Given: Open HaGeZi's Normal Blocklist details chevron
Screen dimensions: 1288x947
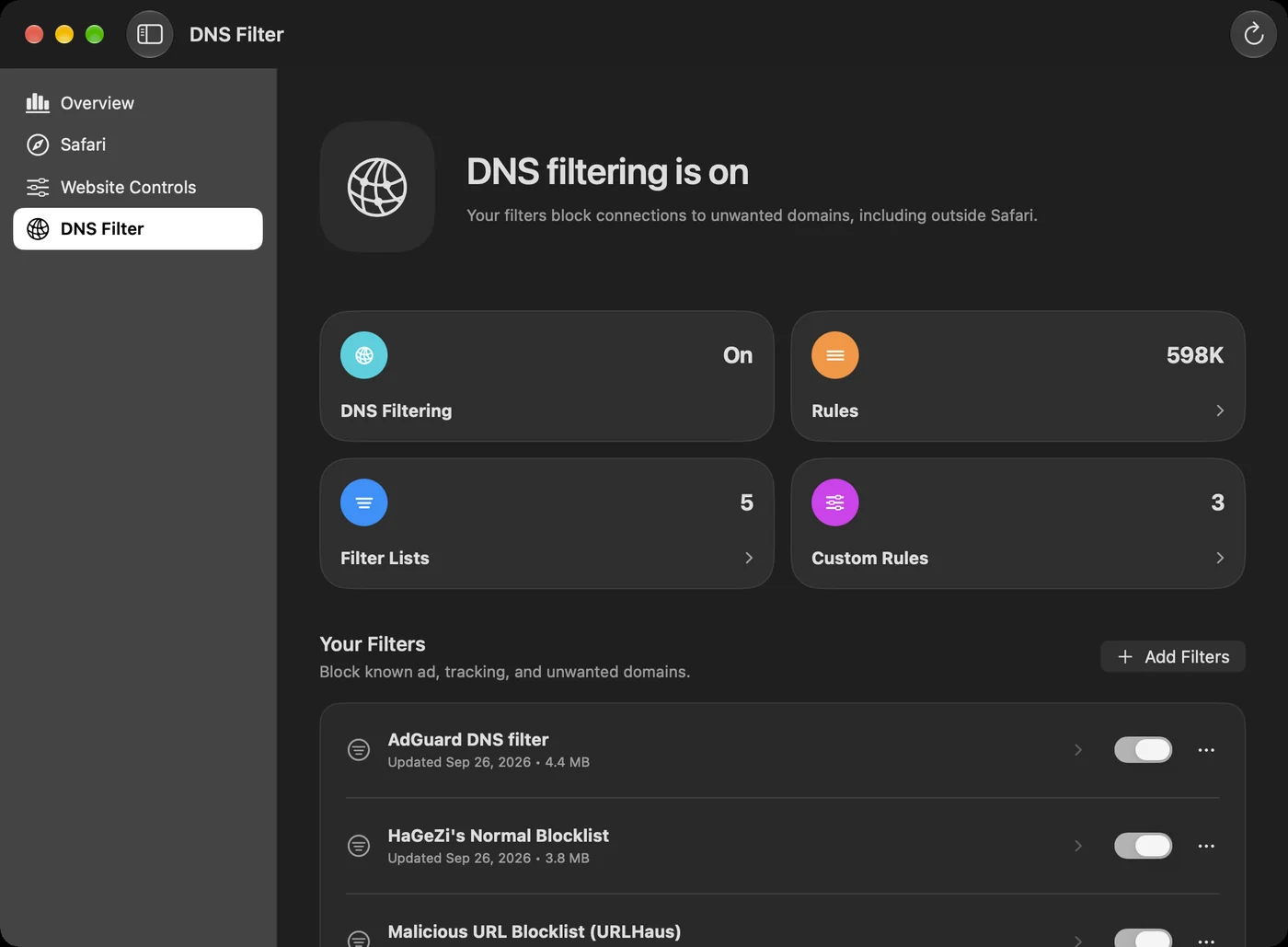Looking at the screenshot, I should click(x=1078, y=846).
